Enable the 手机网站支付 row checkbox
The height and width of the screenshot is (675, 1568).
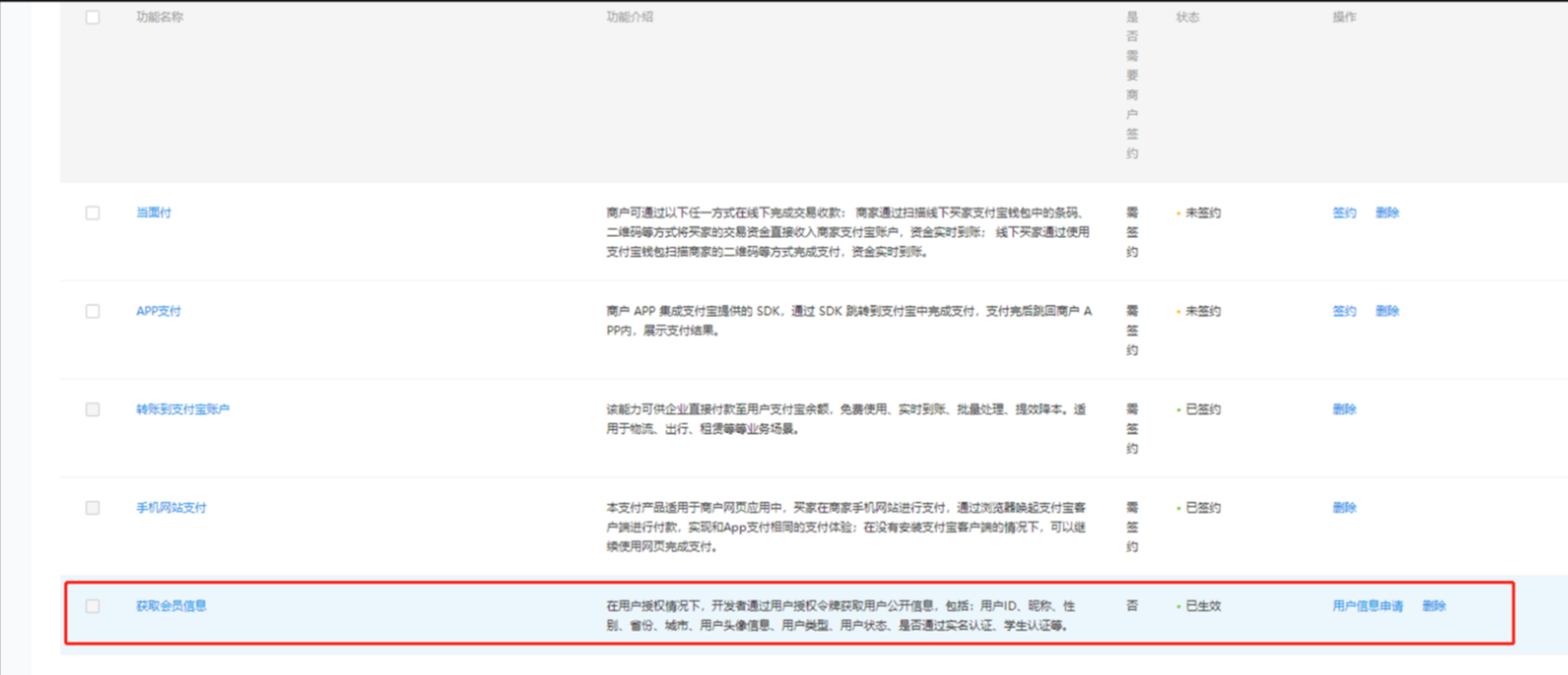(93, 508)
